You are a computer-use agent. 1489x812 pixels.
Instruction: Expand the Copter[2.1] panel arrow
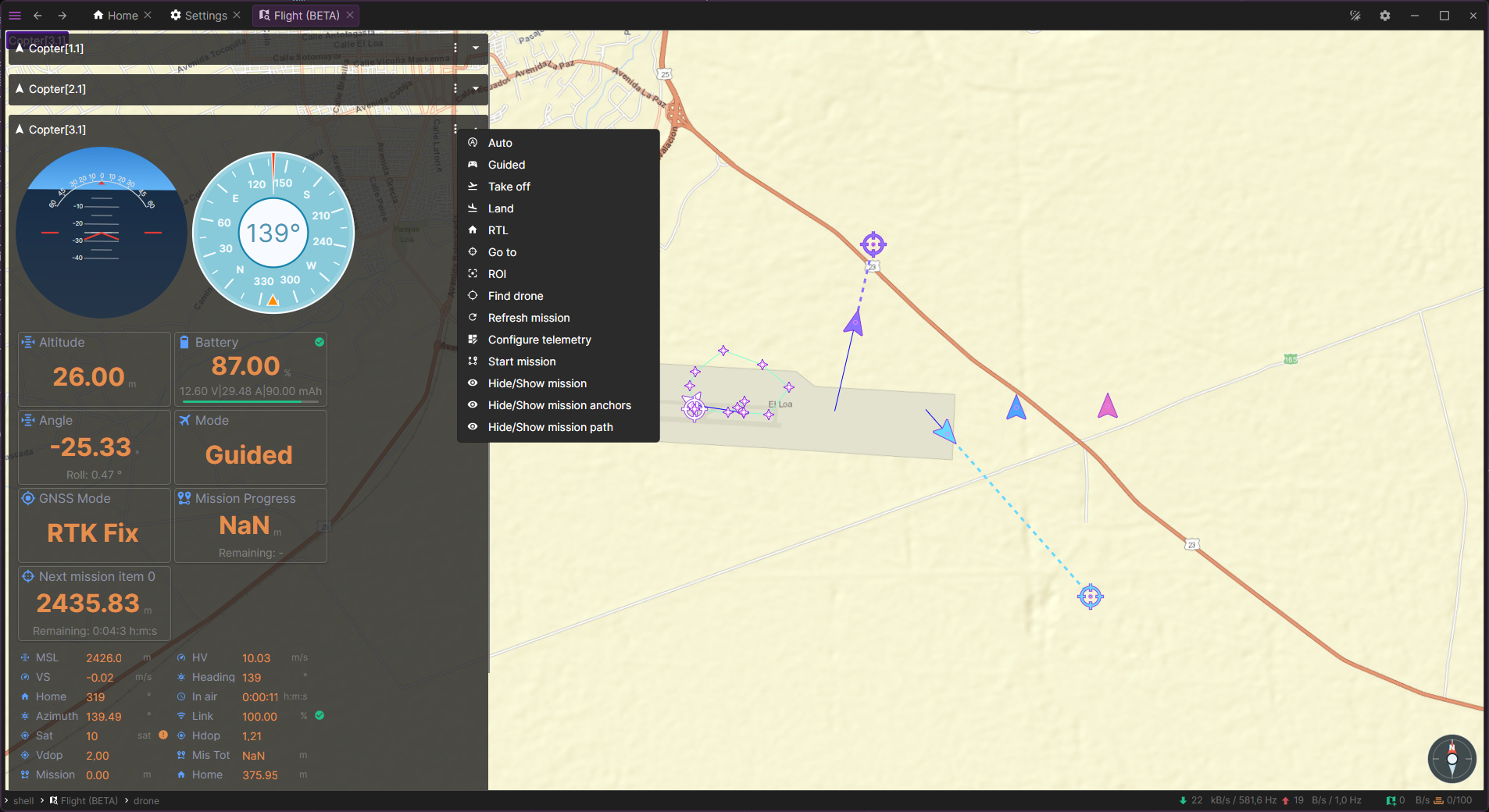(476, 88)
